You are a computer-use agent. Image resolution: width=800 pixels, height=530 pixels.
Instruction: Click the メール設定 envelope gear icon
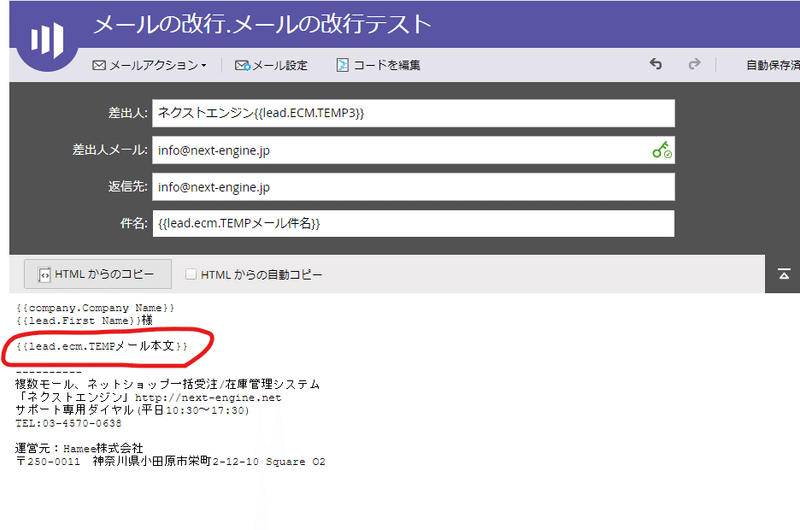click(x=242, y=65)
